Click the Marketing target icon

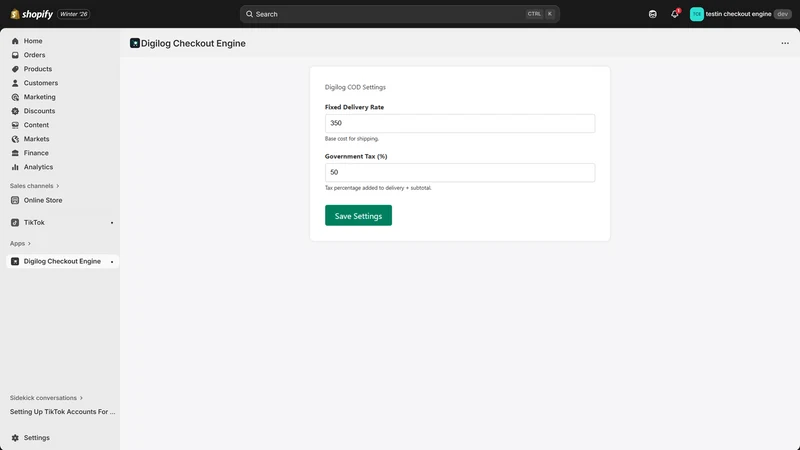point(15,97)
